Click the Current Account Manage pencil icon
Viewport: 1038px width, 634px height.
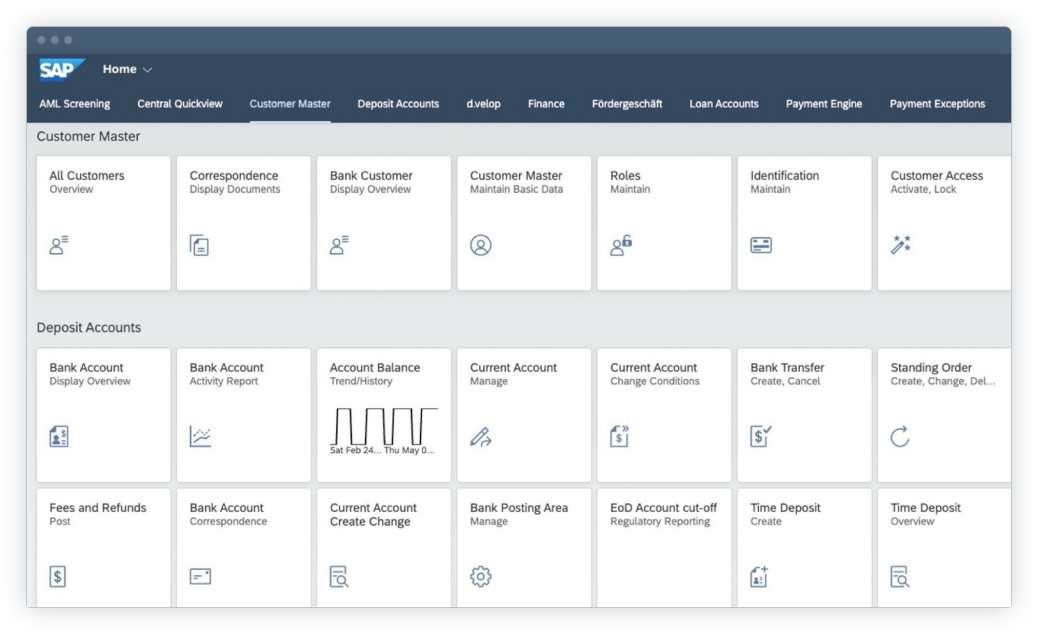click(481, 437)
